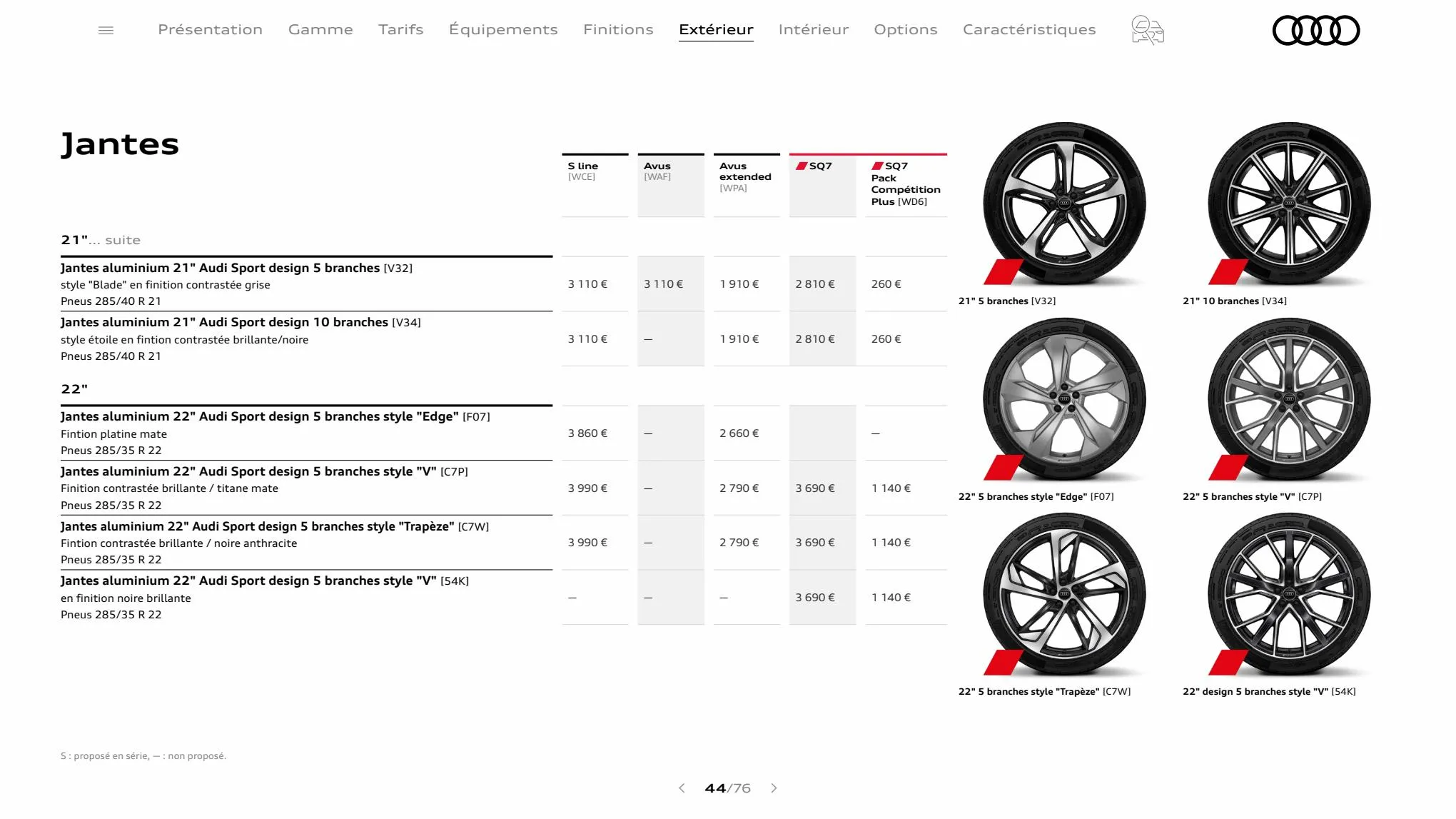Click the SQ7 column header
The height and width of the screenshot is (819, 1456).
pos(822,185)
